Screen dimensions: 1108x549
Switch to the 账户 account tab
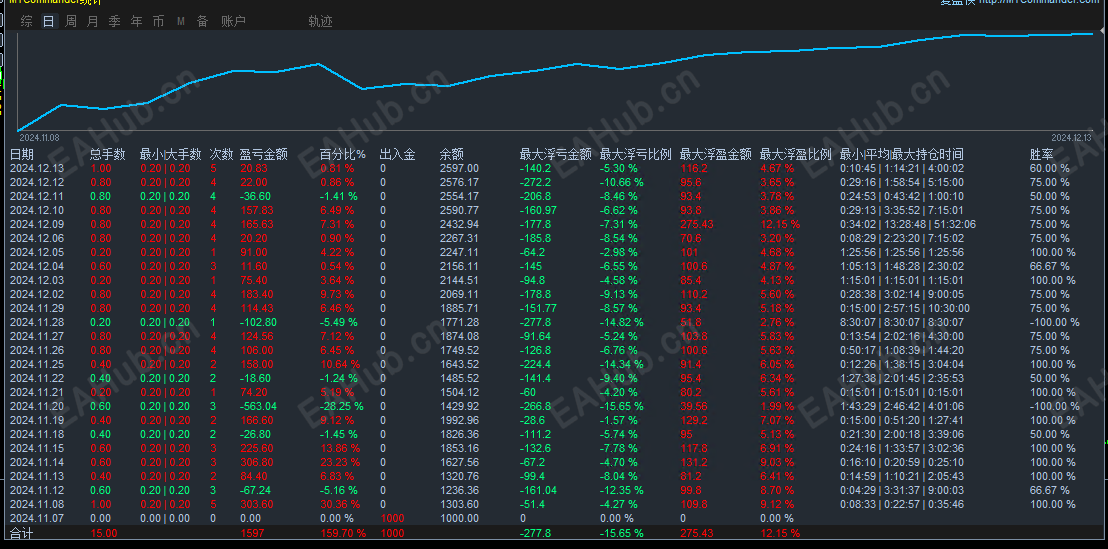click(233, 21)
